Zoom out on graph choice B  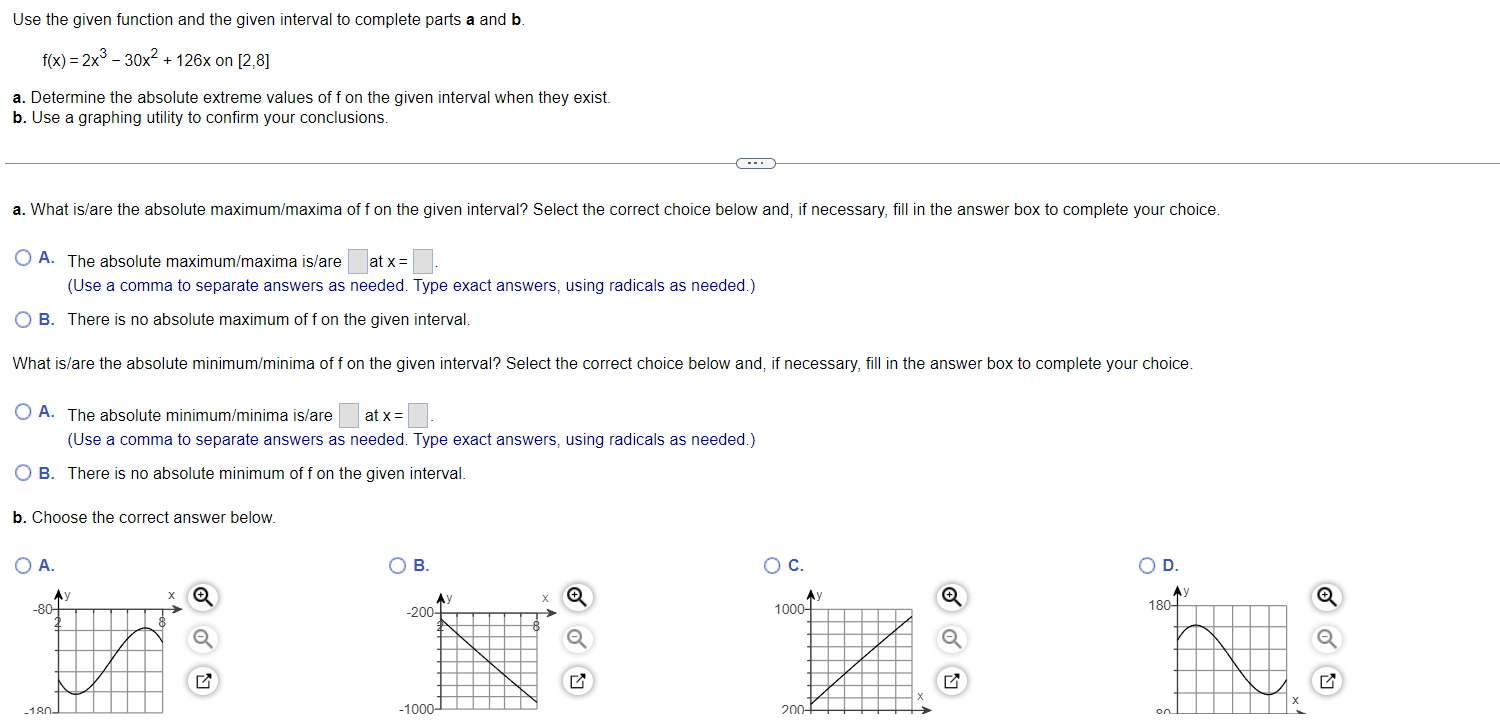click(576, 638)
